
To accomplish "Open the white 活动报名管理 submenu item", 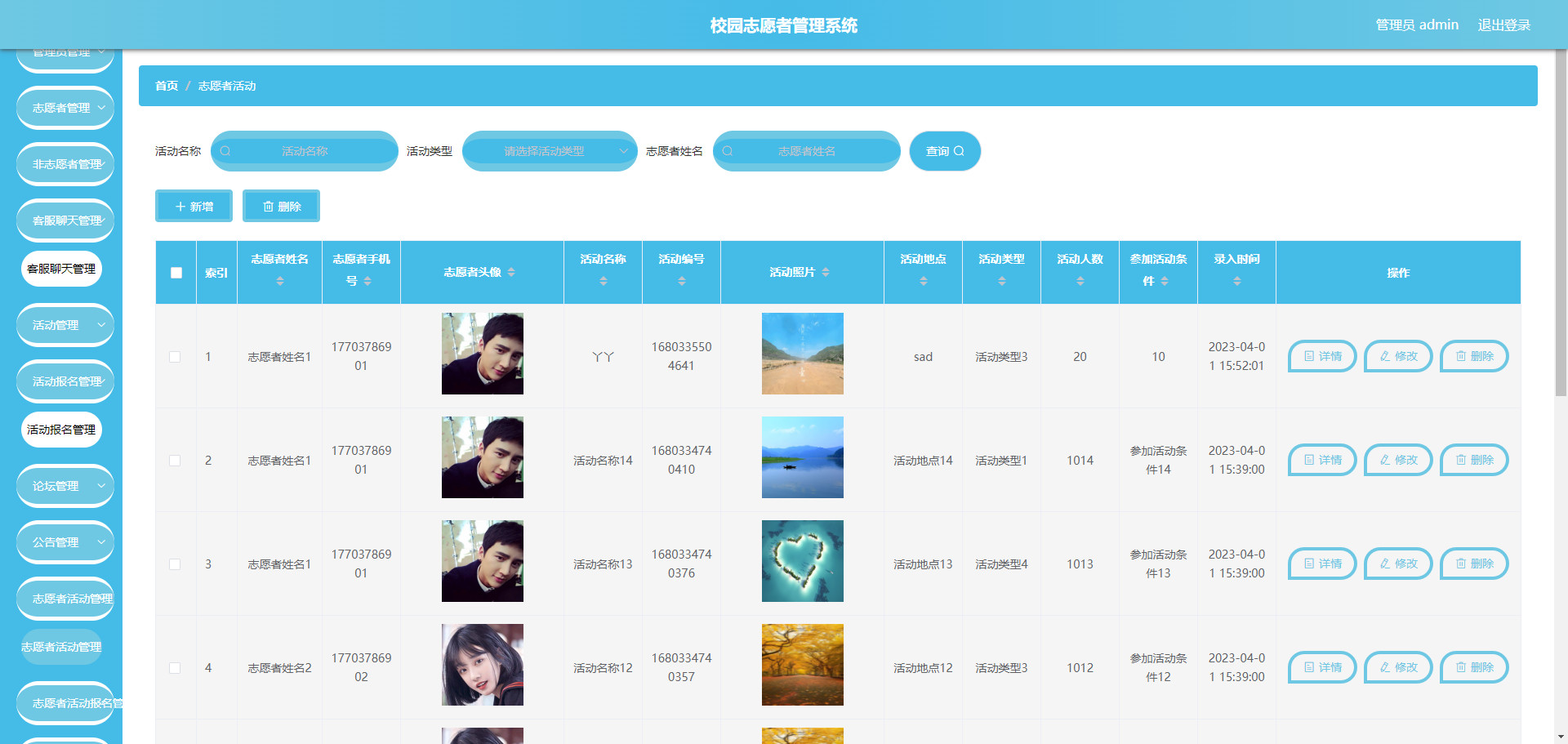I will pyautogui.click(x=61, y=430).
